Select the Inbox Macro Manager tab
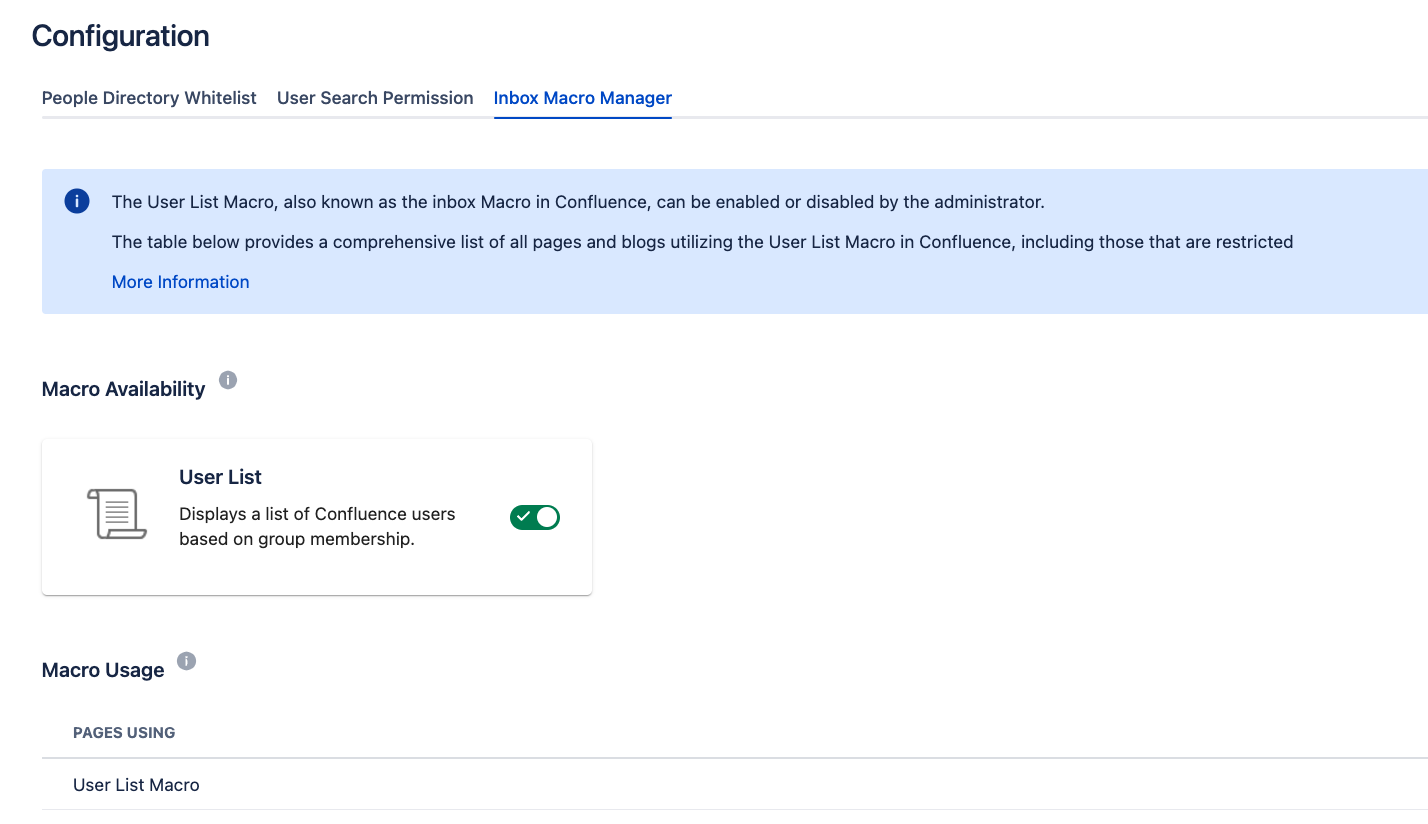 pyautogui.click(x=582, y=98)
